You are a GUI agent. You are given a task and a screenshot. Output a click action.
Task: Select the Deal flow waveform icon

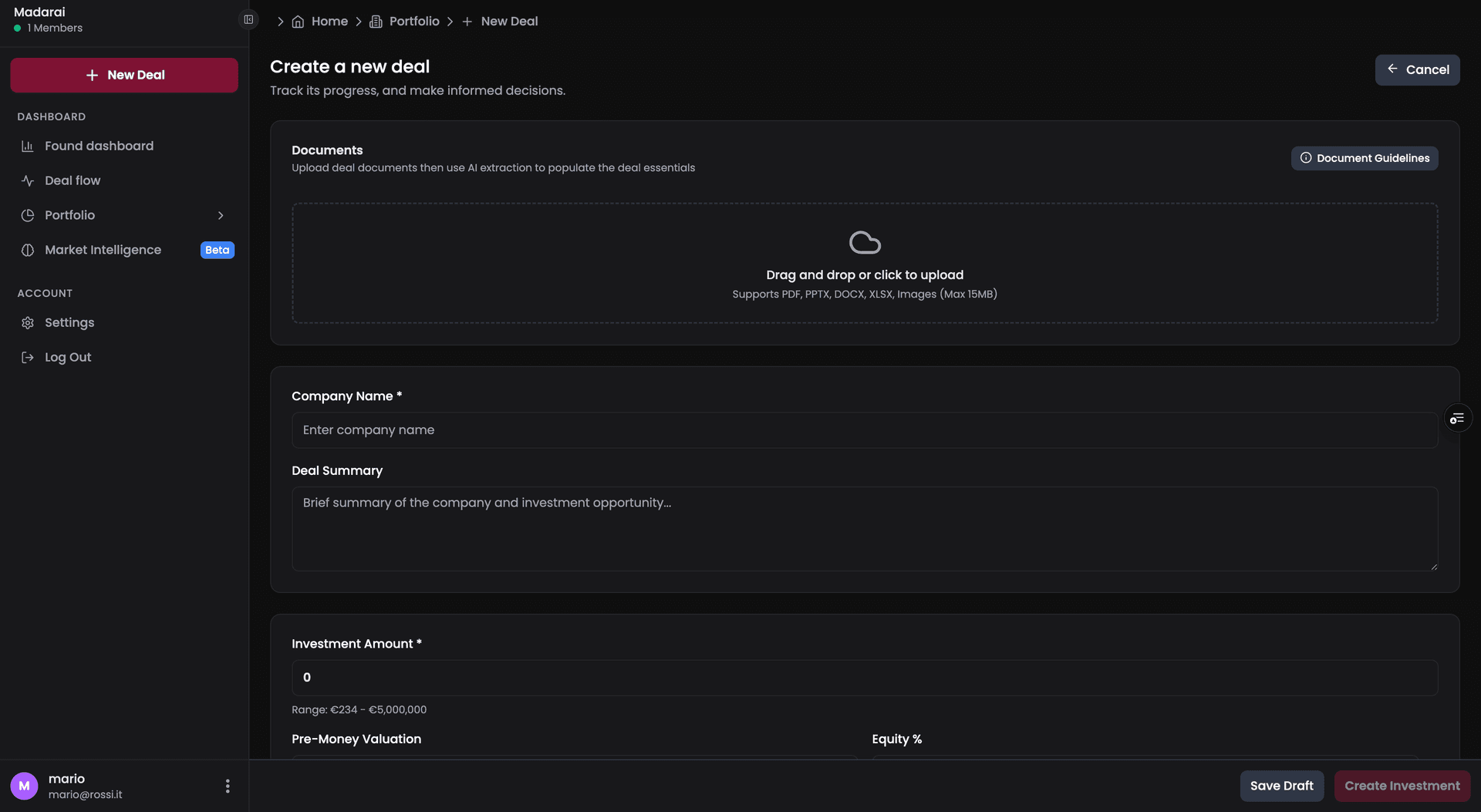pos(28,180)
